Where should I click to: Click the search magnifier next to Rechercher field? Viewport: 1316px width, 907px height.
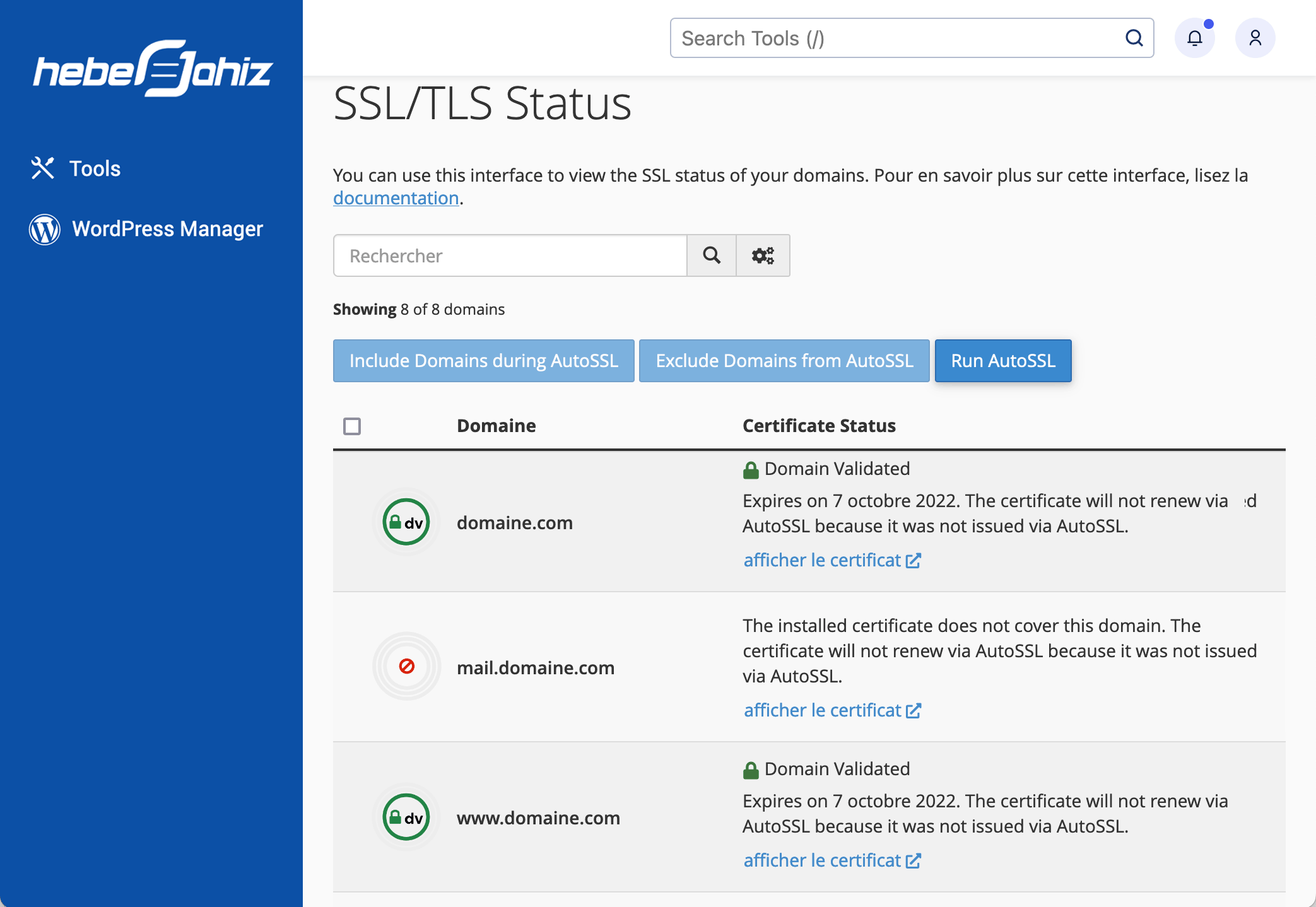point(711,255)
